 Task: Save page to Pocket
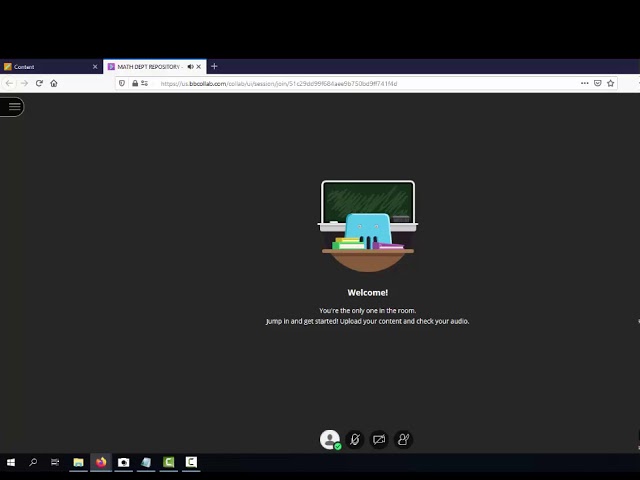coord(598,83)
